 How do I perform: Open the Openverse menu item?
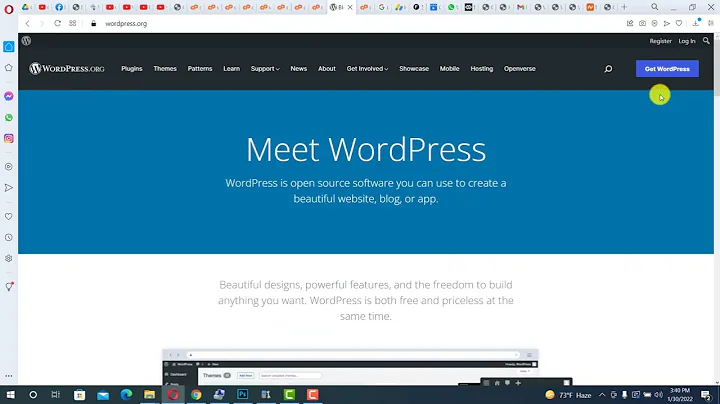point(520,69)
